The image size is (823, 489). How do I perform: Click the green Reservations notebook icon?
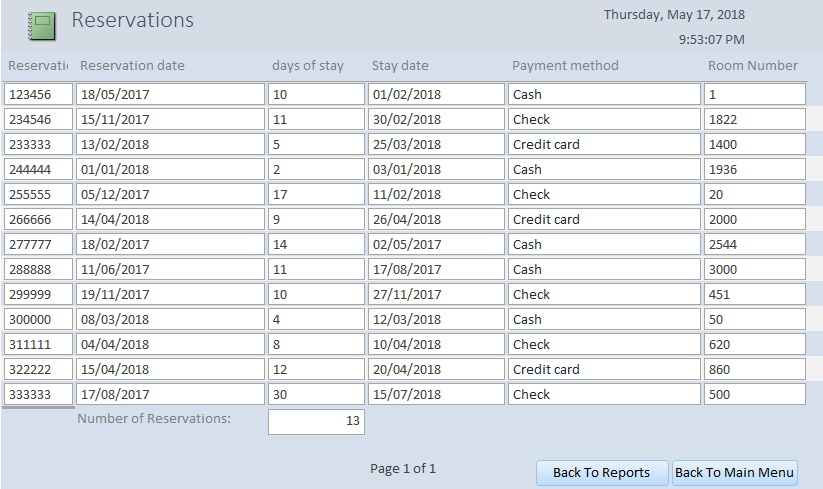41,24
